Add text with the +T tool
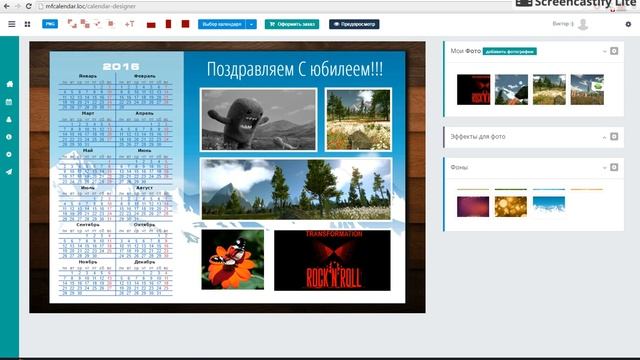640x360 pixels. pos(129,24)
